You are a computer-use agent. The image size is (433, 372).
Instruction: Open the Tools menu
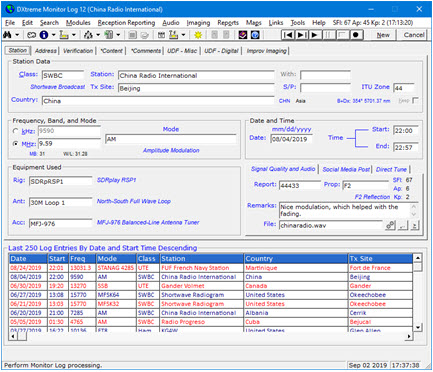pyautogui.click(x=298, y=23)
